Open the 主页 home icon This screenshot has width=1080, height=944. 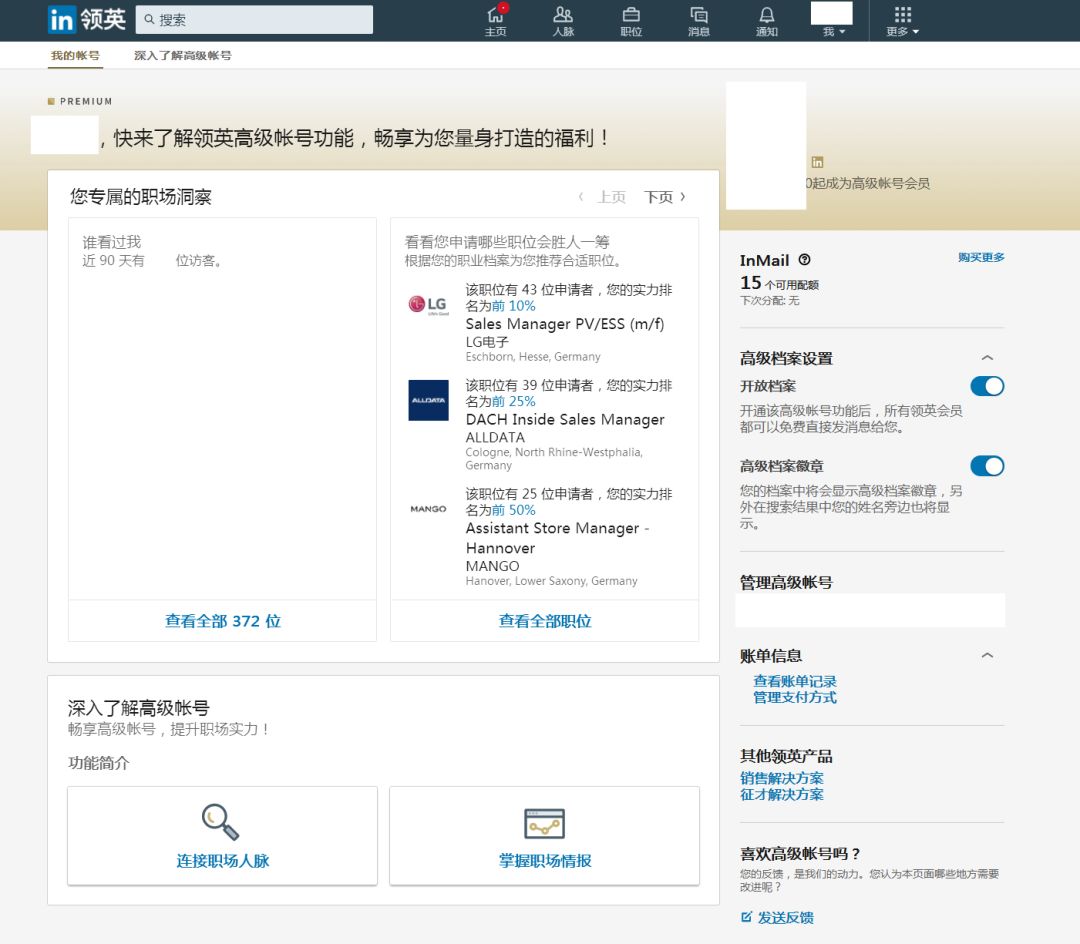point(495,21)
